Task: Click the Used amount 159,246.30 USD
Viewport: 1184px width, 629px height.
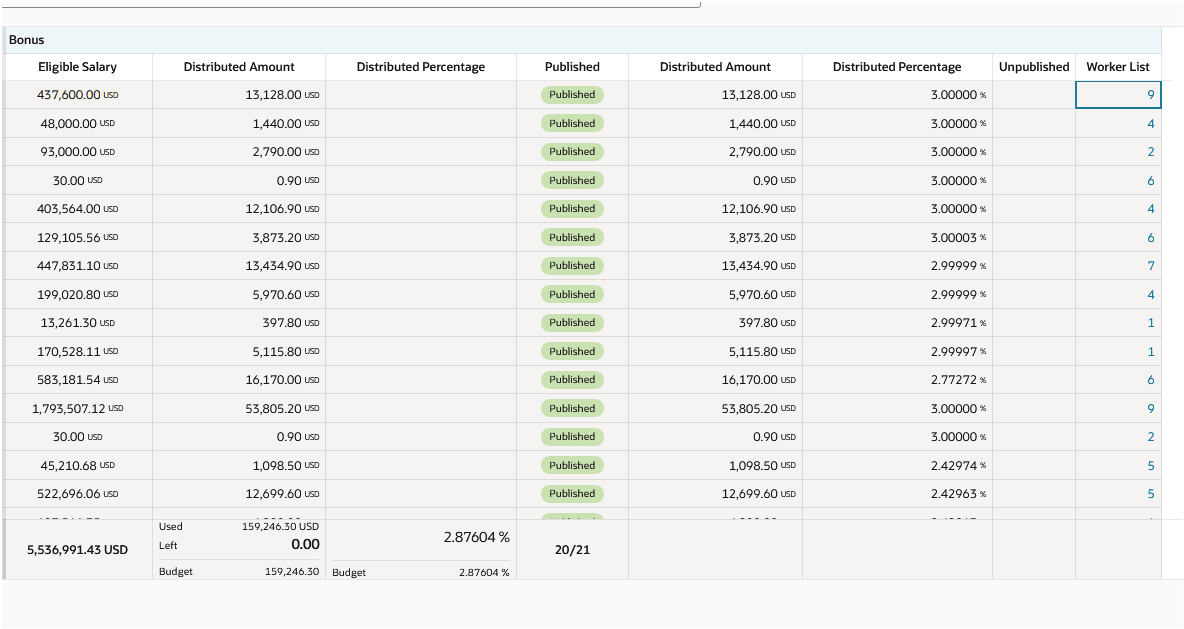Action: coord(279,526)
